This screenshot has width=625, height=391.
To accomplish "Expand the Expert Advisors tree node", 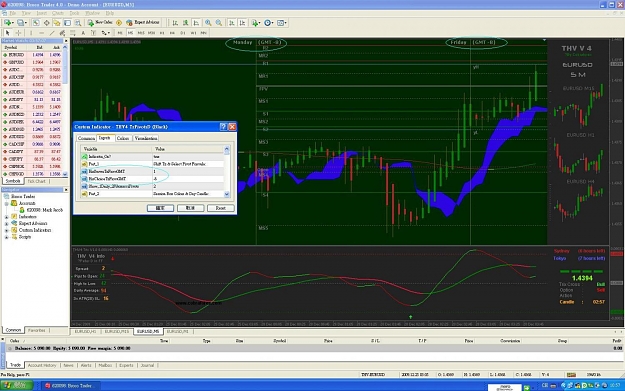I will (x=6, y=224).
